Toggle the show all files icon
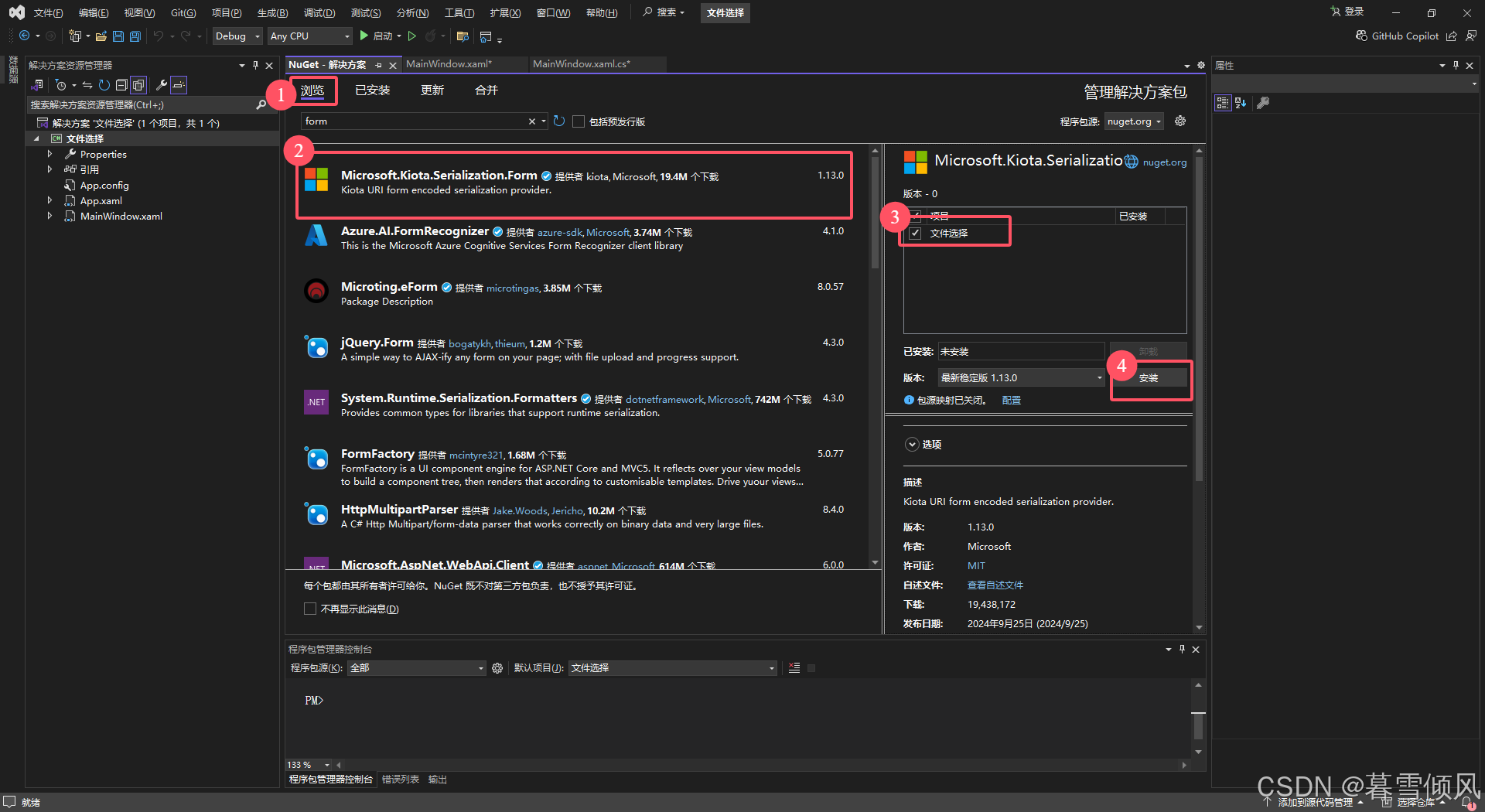Image resolution: width=1485 pixels, height=812 pixels. [138, 85]
